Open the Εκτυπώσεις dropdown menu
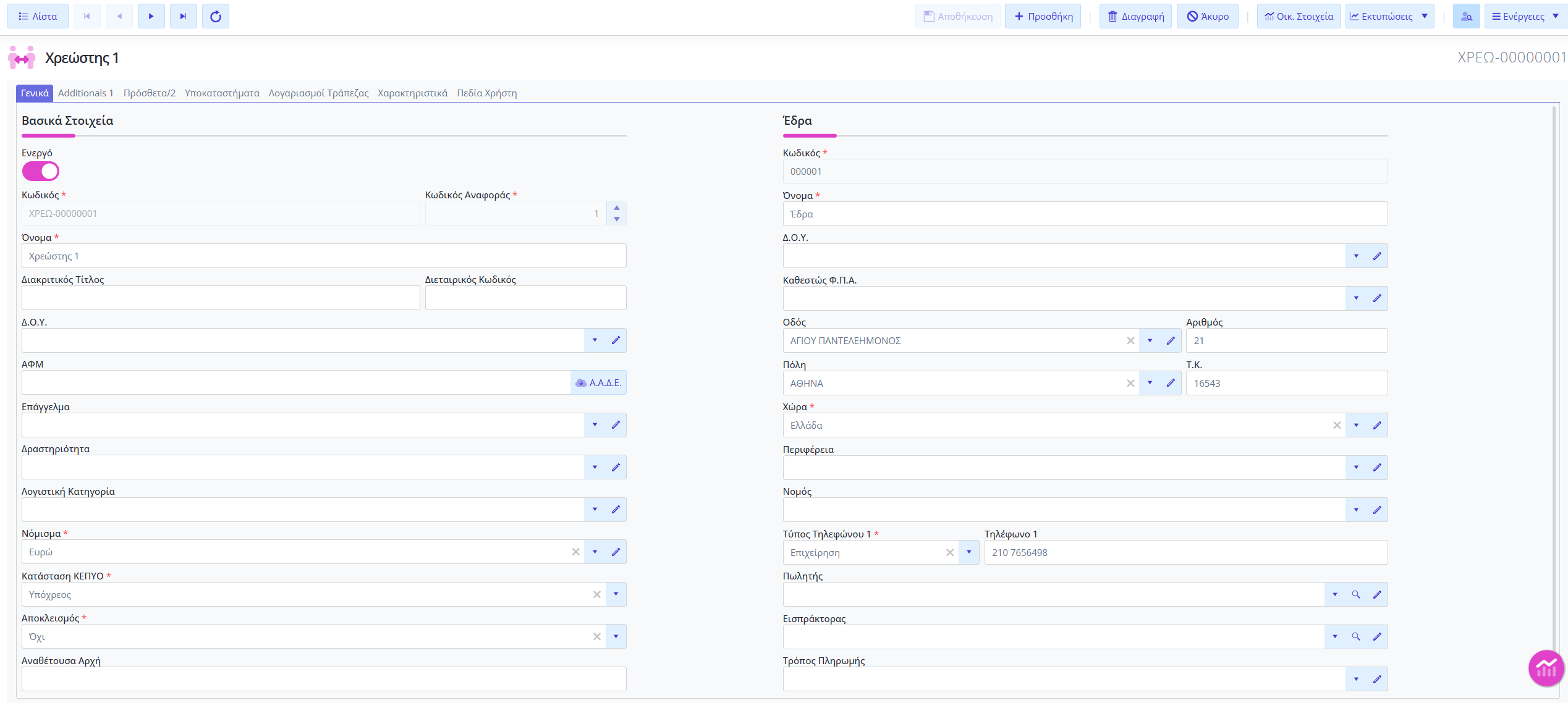This screenshot has width=1568, height=703. 1389,16
